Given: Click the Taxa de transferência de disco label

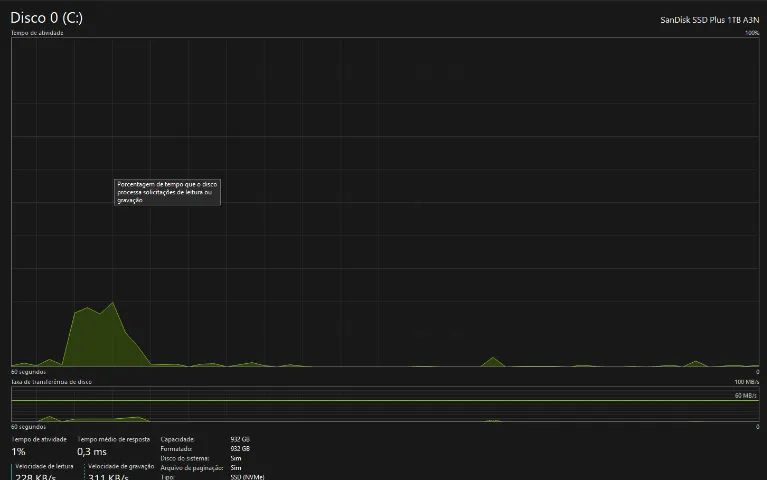Looking at the screenshot, I should (51, 382).
